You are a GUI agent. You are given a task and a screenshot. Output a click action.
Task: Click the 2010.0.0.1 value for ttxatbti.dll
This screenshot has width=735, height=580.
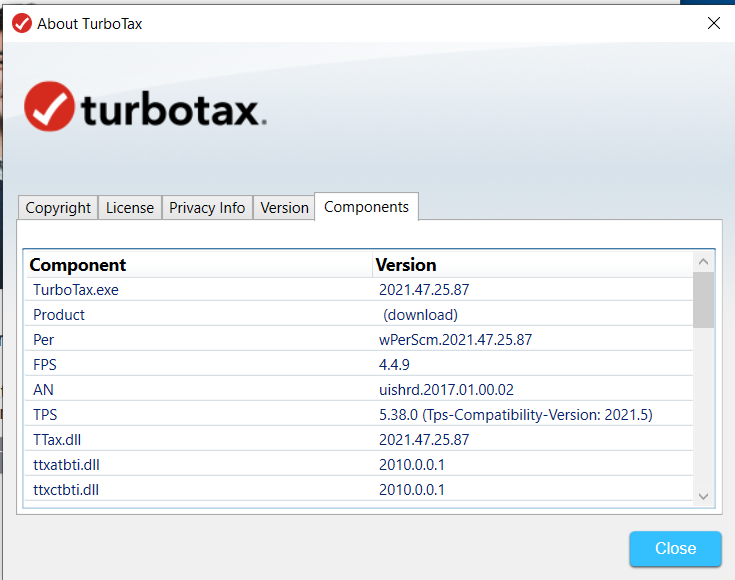click(x=412, y=465)
